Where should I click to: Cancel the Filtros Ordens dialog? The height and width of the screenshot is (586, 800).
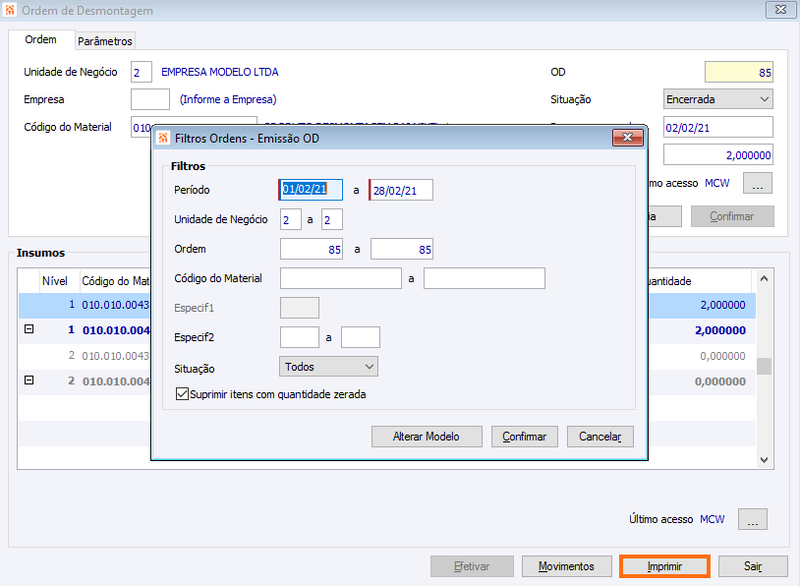click(600, 437)
